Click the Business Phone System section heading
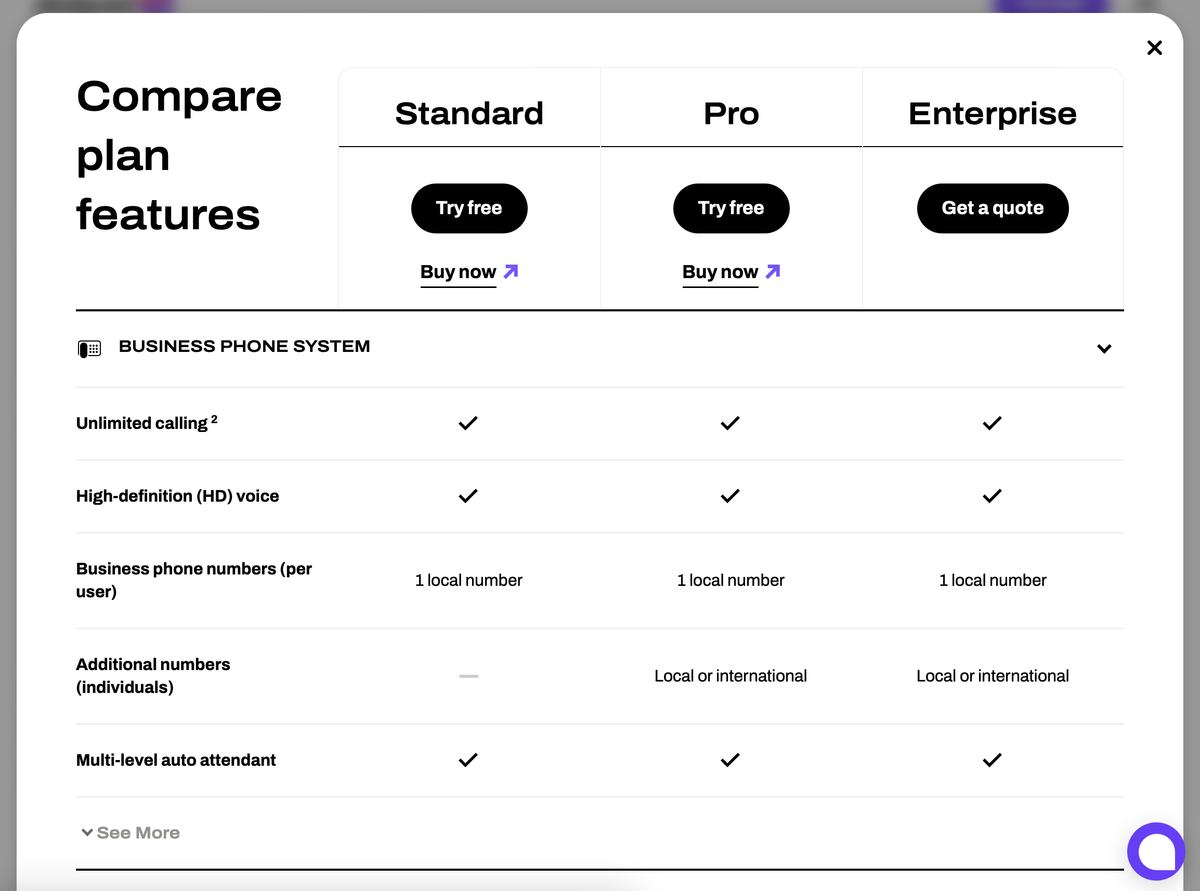This screenshot has width=1200, height=891. [244, 347]
